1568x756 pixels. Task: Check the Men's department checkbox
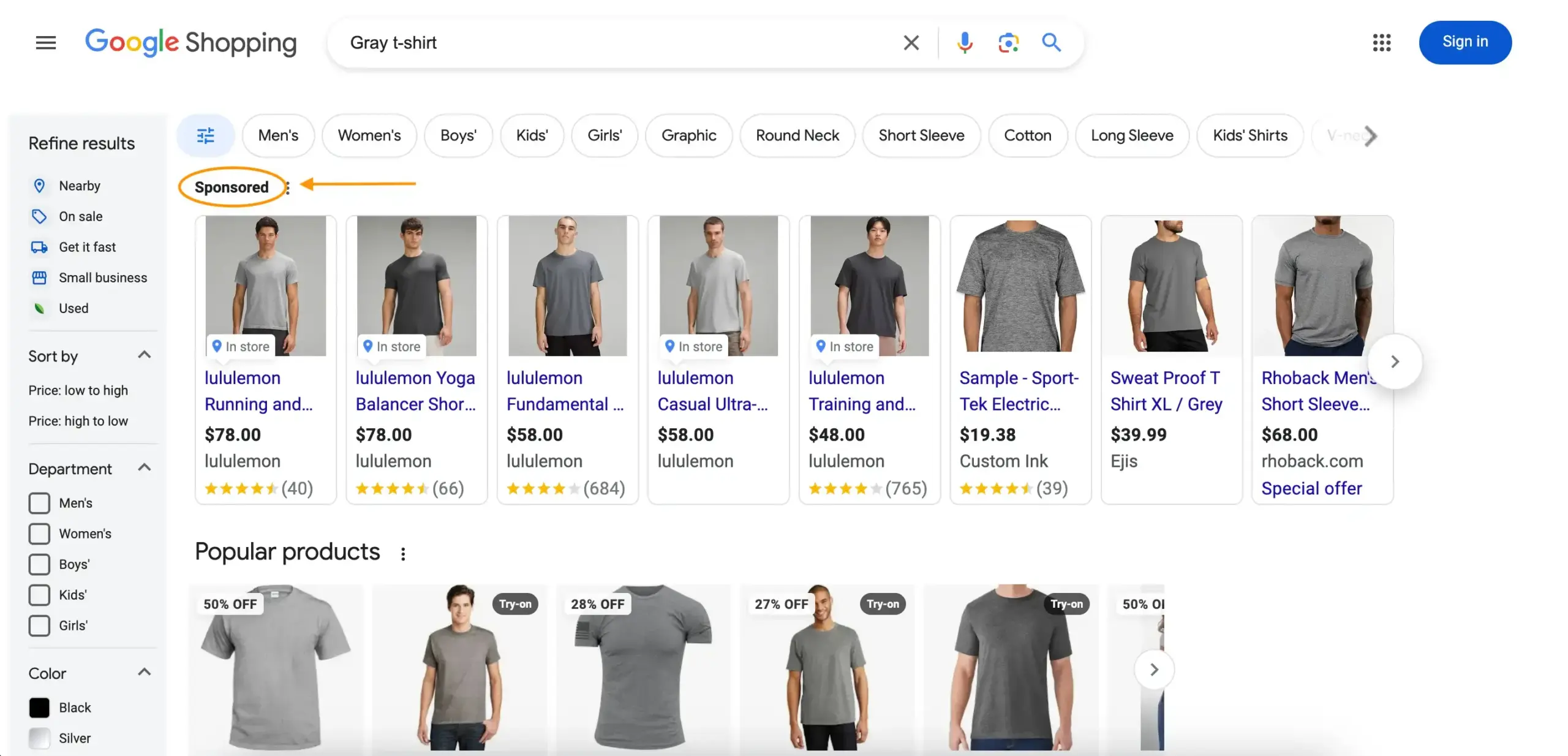[x=39, y=503]
